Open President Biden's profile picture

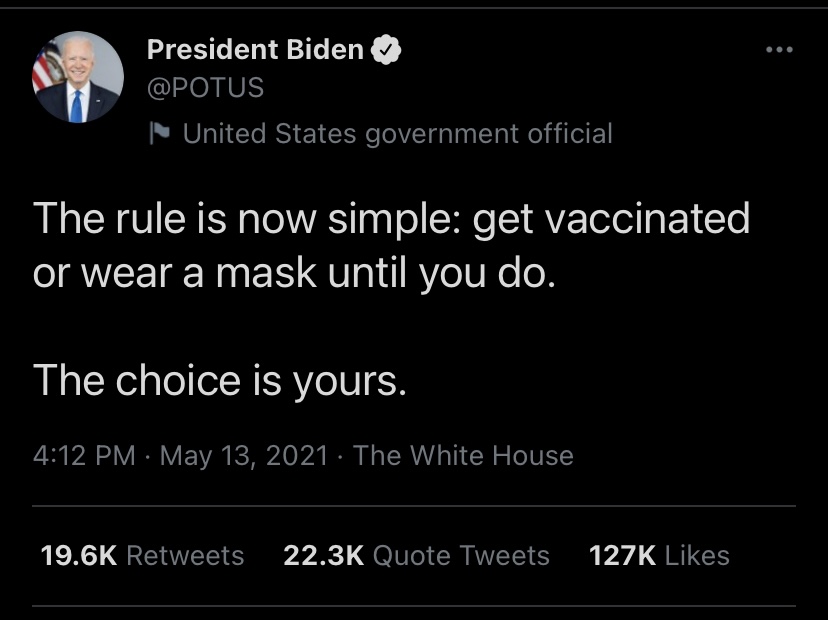click(77, 78)
